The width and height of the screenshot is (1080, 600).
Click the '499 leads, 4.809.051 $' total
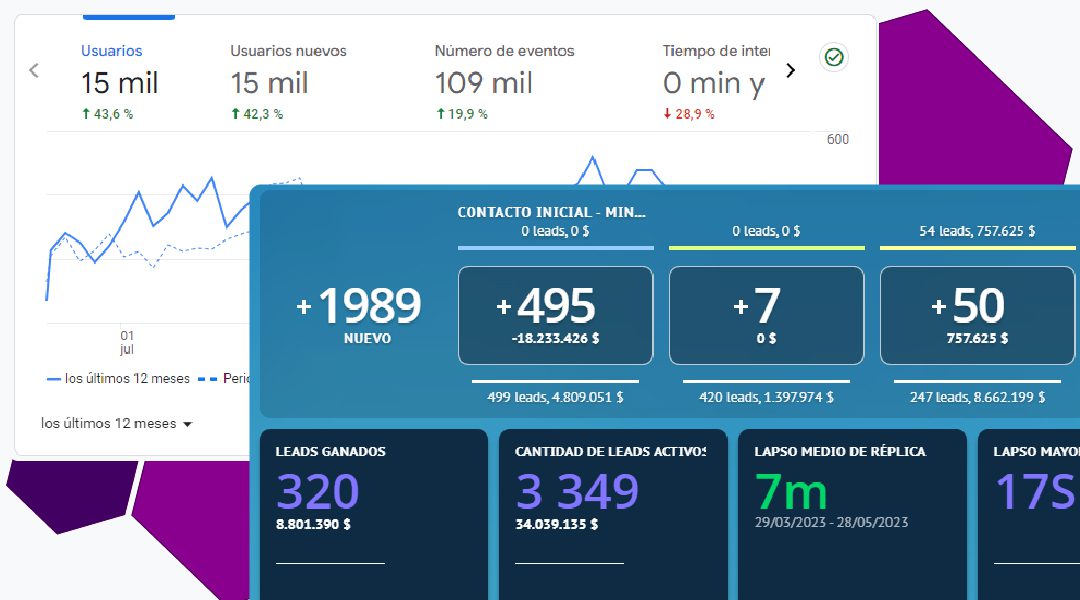click(555, 397)
